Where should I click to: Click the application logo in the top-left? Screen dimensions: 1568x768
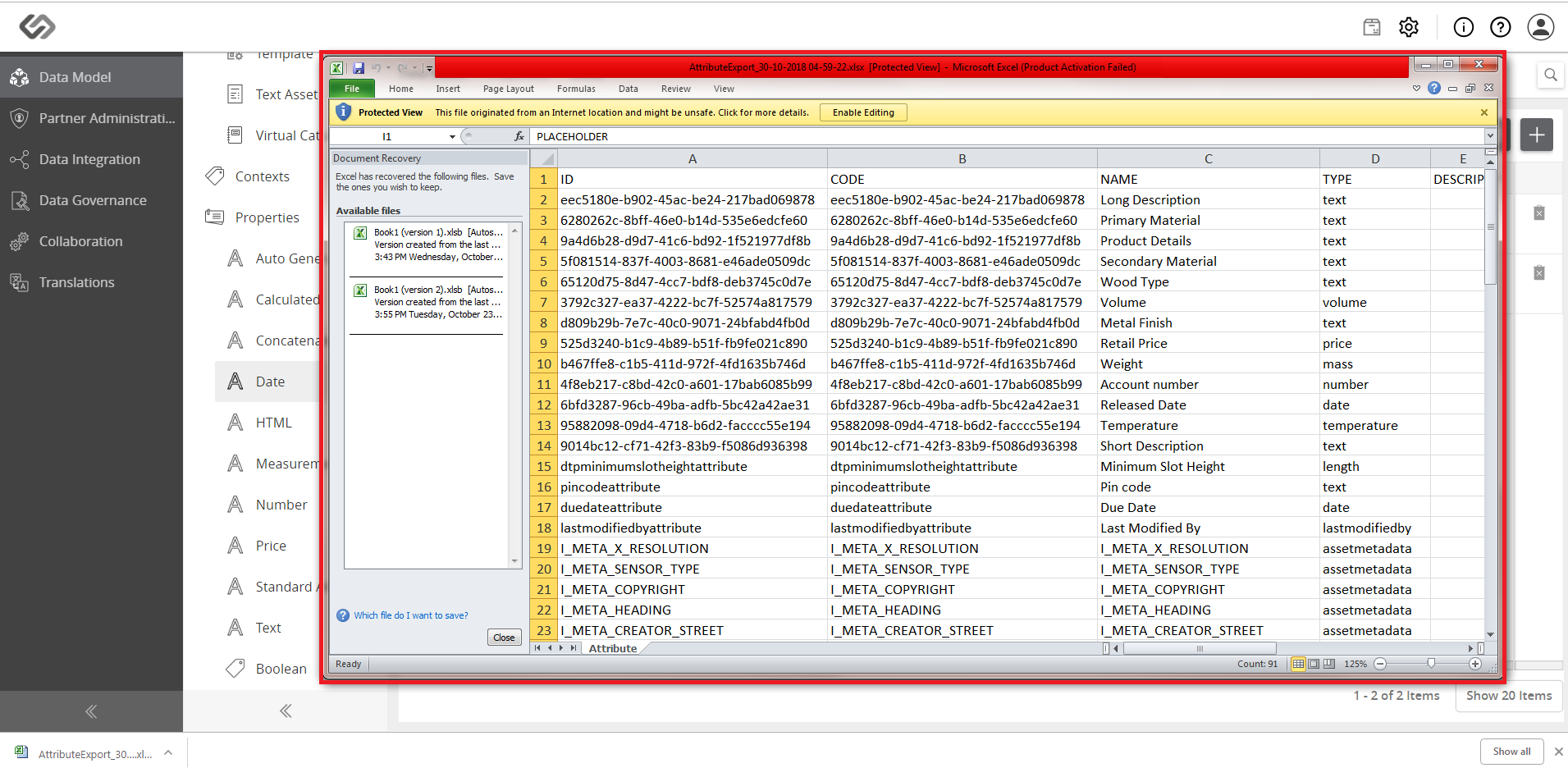[x=37, y=27]
